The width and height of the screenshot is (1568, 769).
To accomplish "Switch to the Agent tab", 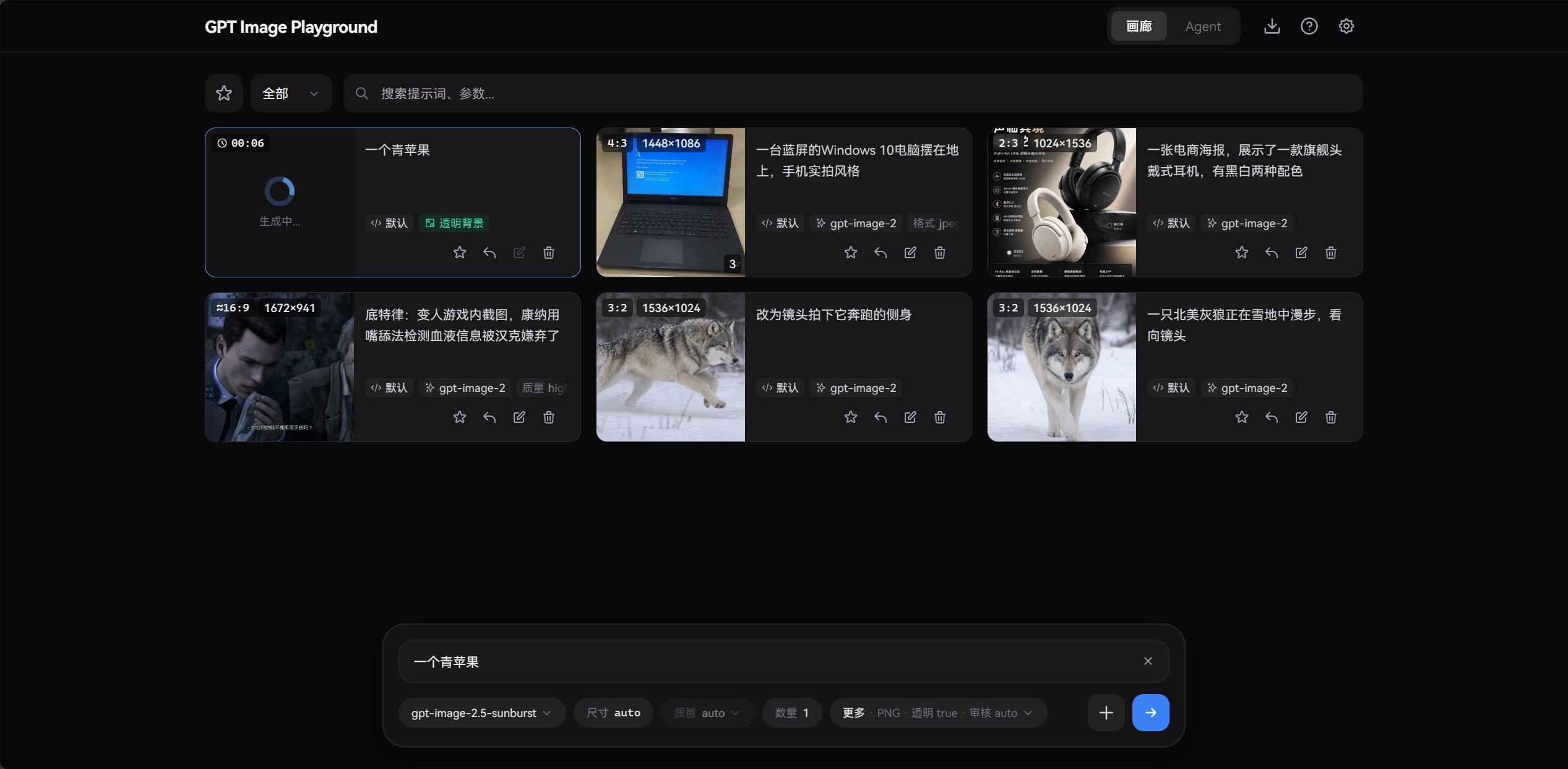I will coord(1203,26).
